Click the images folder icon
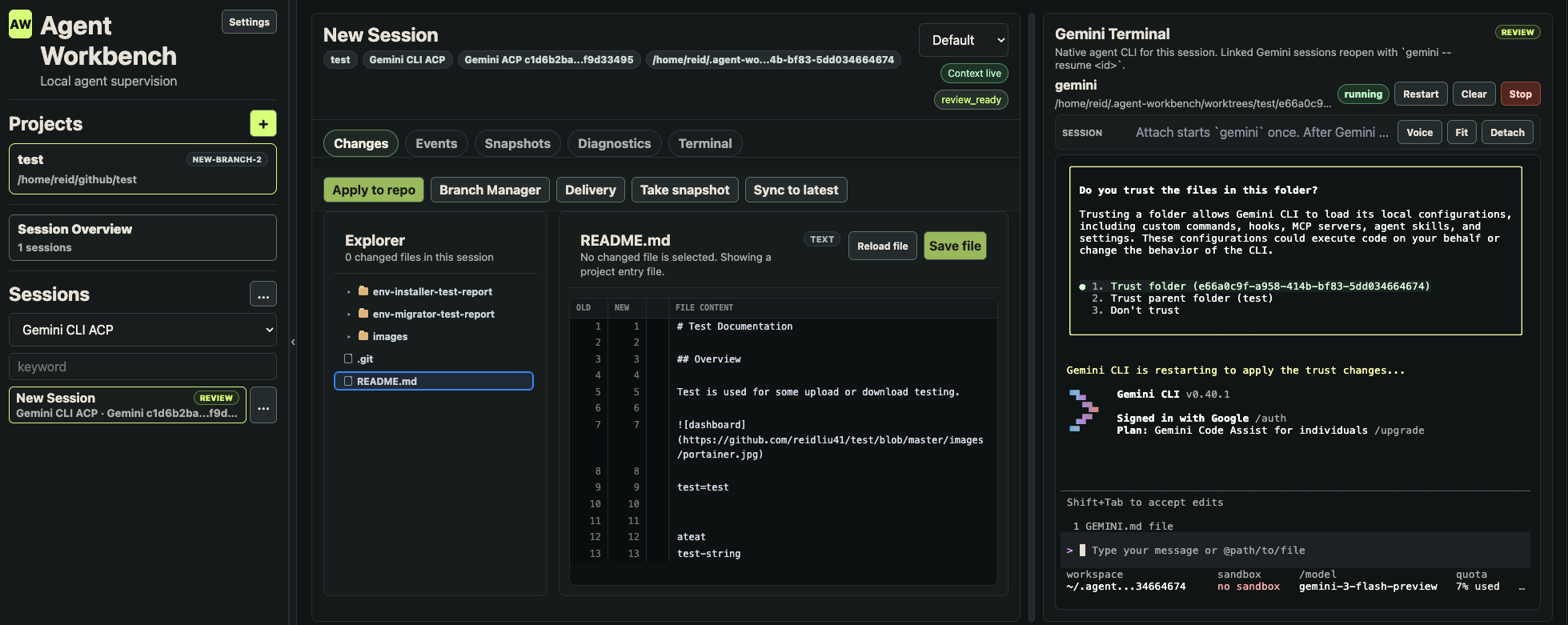1568x625 pixels. pos(363,336)
